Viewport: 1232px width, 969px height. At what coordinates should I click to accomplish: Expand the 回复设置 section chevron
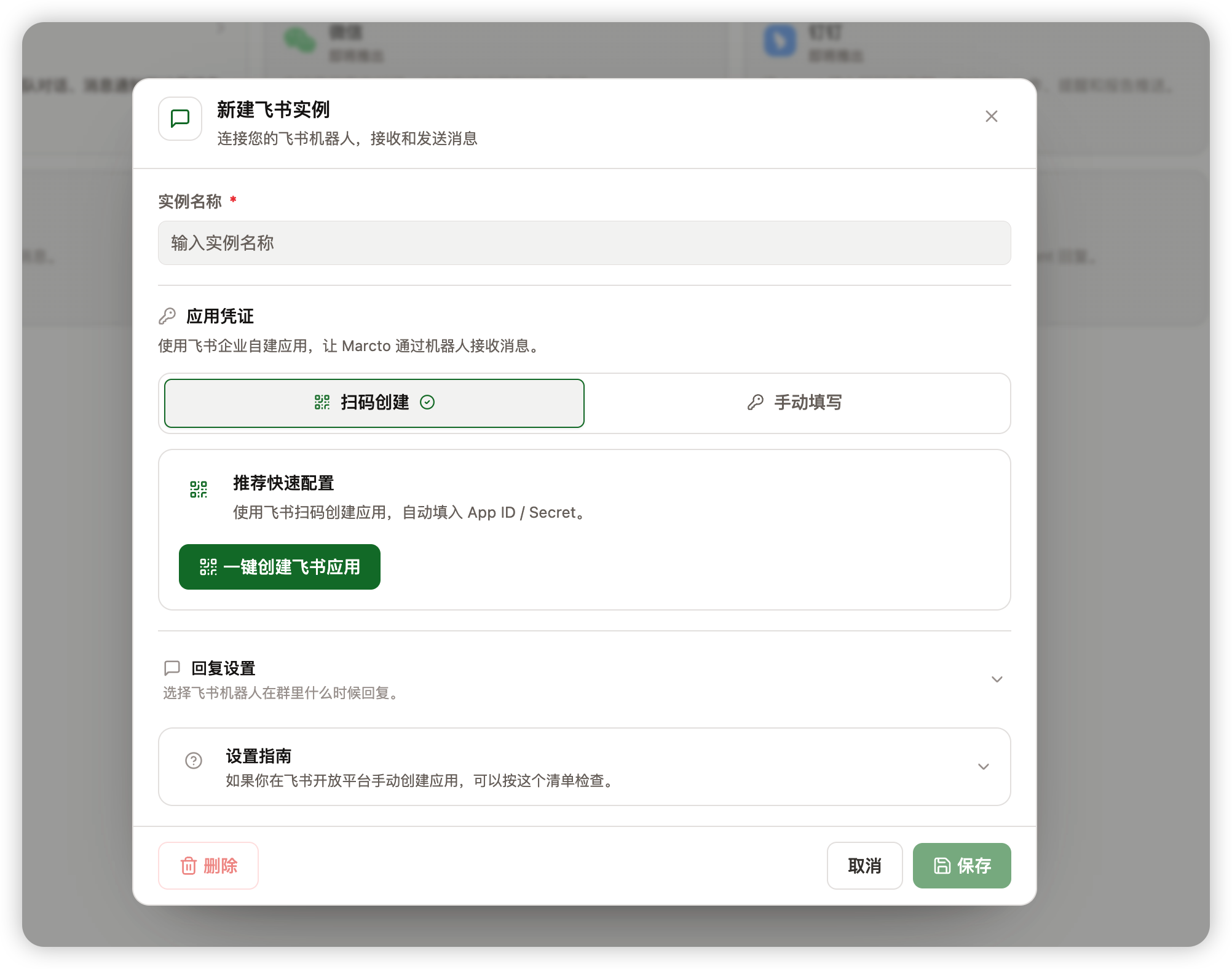point(997,679)
